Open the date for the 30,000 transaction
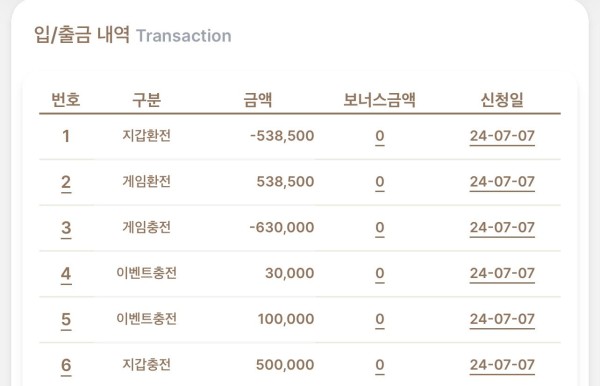600x386 pixels. point(502,274)
